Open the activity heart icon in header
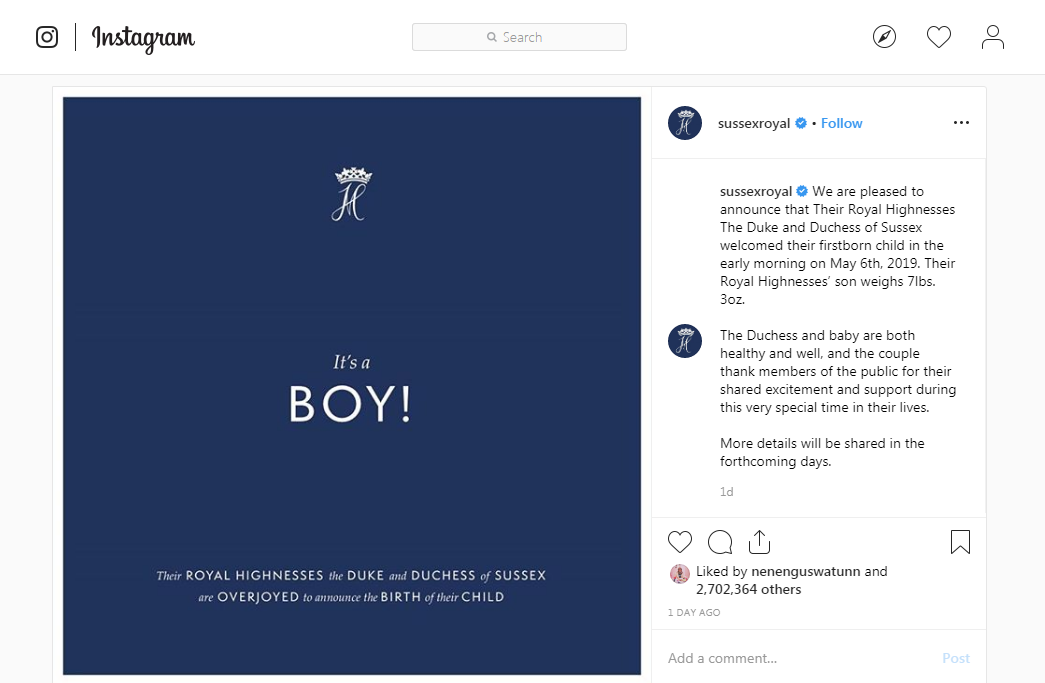Viewport: 1045px width, 683px height. (x=938, y=37)
